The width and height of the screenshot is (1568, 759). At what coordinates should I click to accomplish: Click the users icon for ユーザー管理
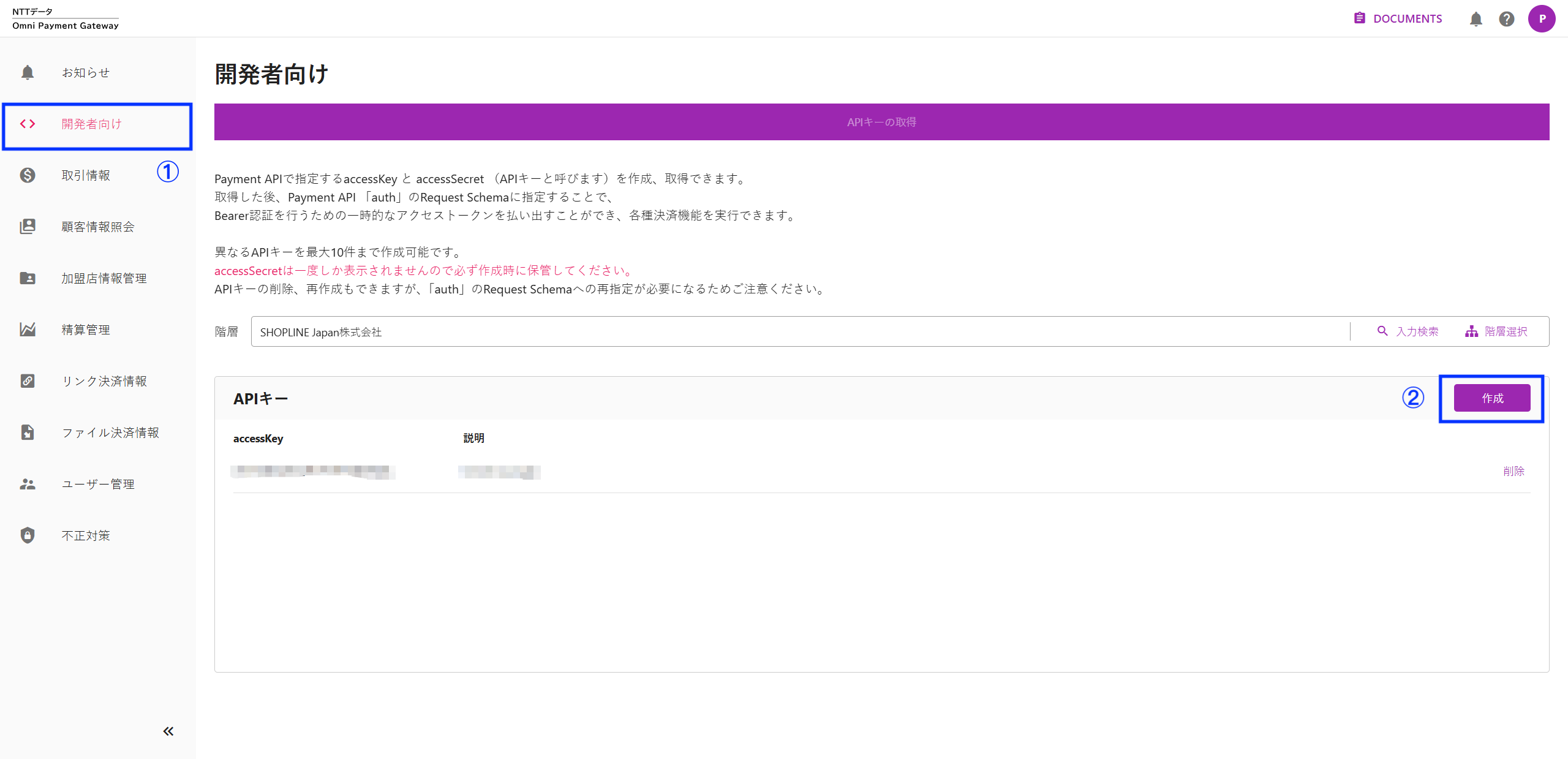(27, 483)
